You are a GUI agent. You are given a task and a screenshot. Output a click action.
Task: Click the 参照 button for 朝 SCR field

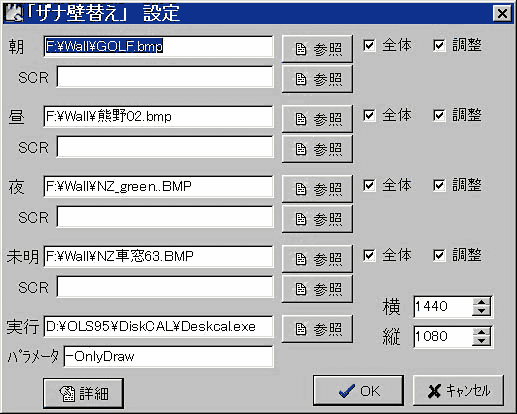317,79
